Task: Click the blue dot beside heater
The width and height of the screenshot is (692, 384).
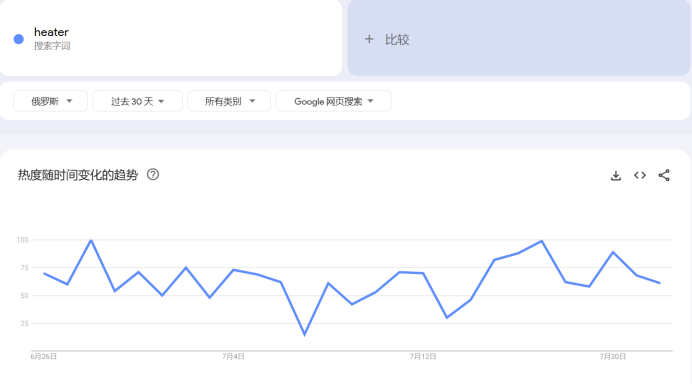Action: pyautogui.click(x=19, y=39)
